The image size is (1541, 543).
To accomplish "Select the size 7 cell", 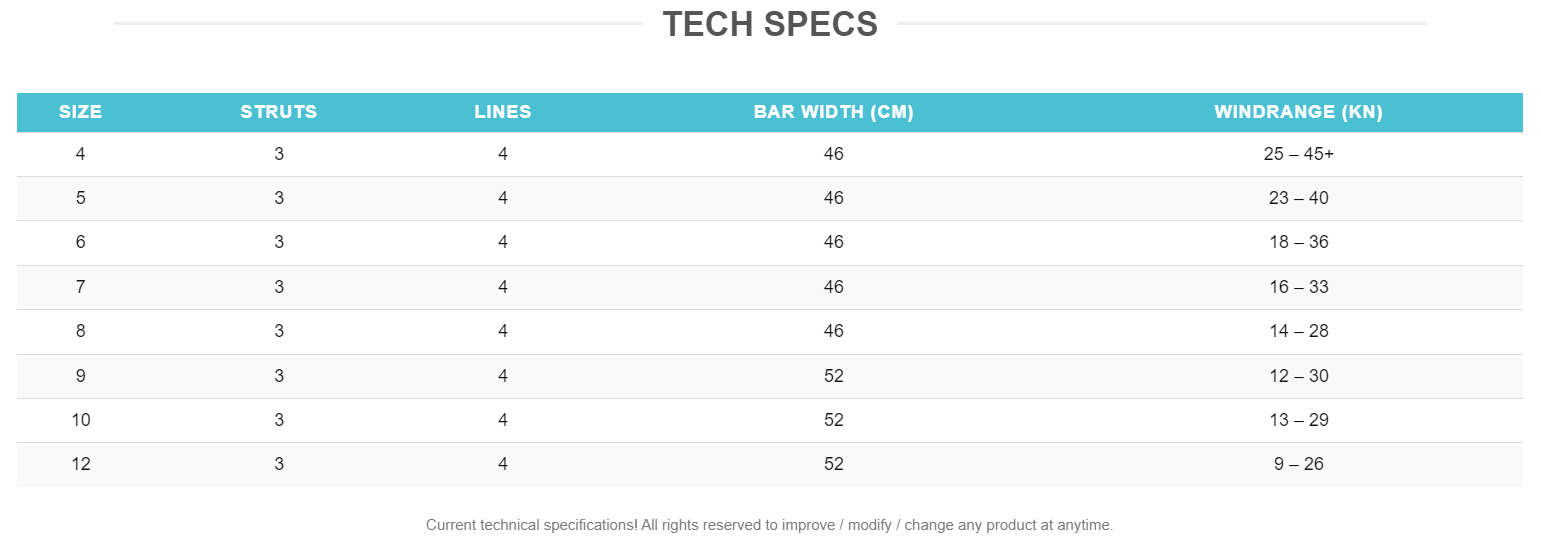I will tap(81, 287).
